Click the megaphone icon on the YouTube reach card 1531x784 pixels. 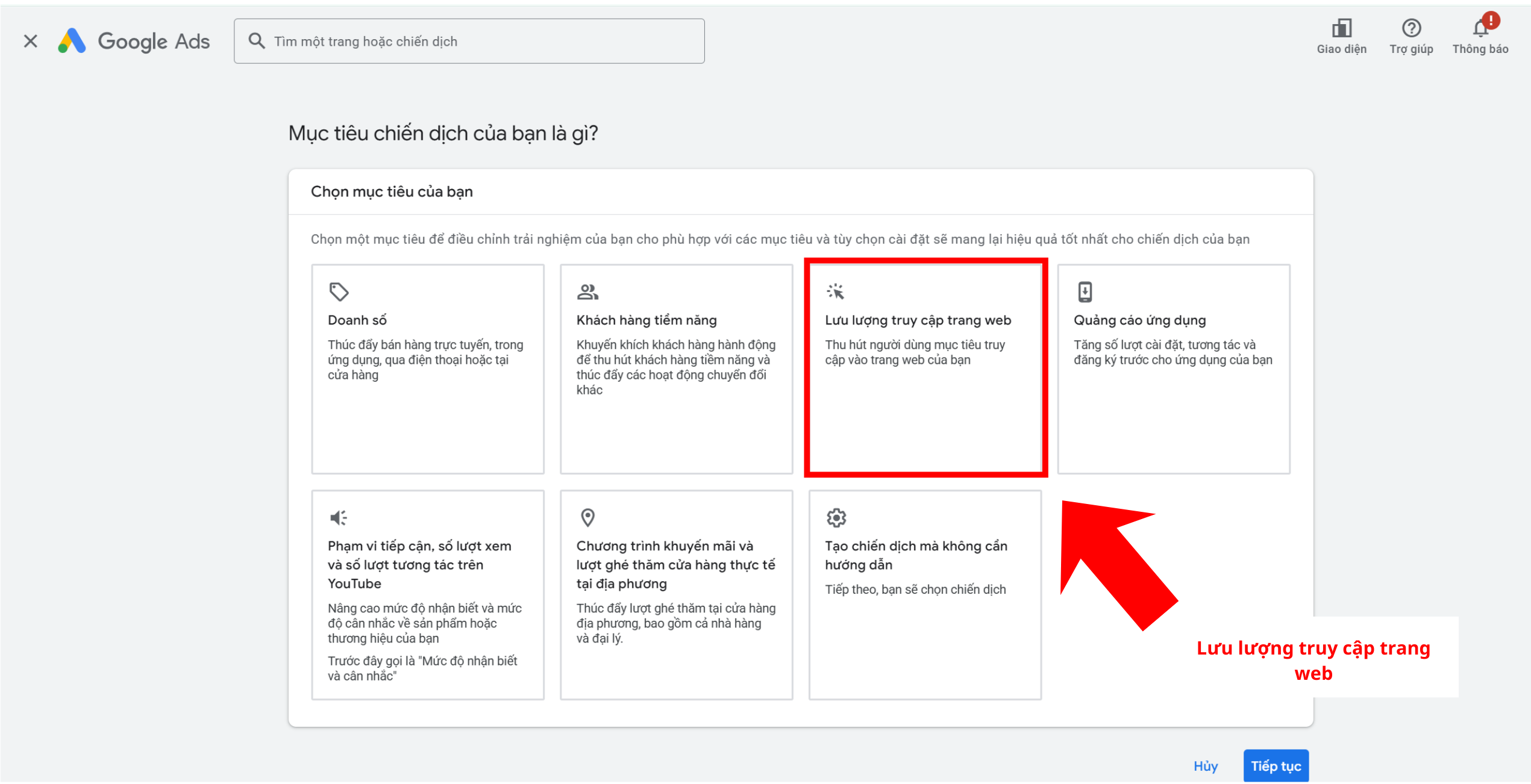pyautogui.click(x=339, y=518)
